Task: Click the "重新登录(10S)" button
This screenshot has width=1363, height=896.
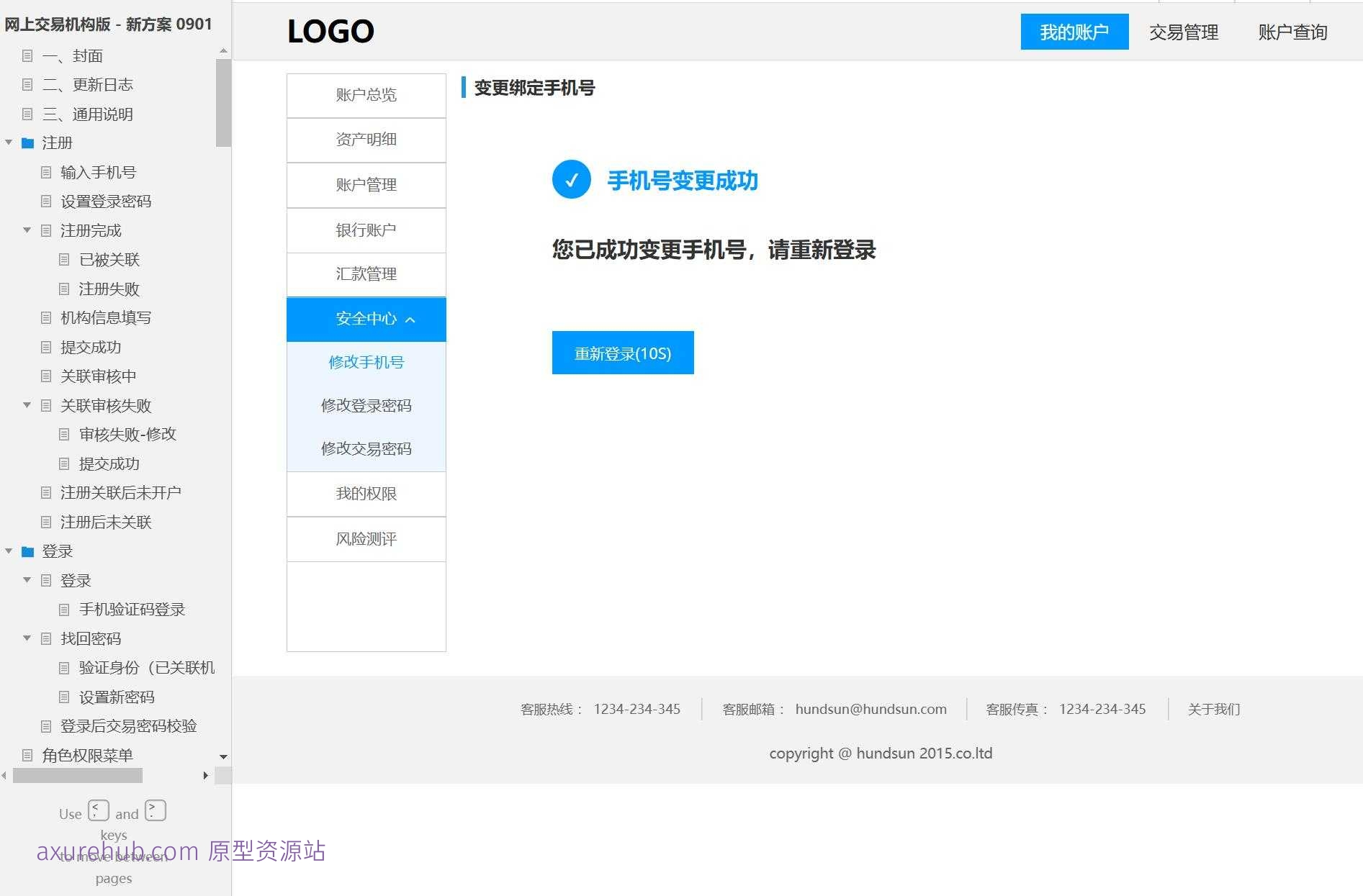Action: [x=622, y=353]
